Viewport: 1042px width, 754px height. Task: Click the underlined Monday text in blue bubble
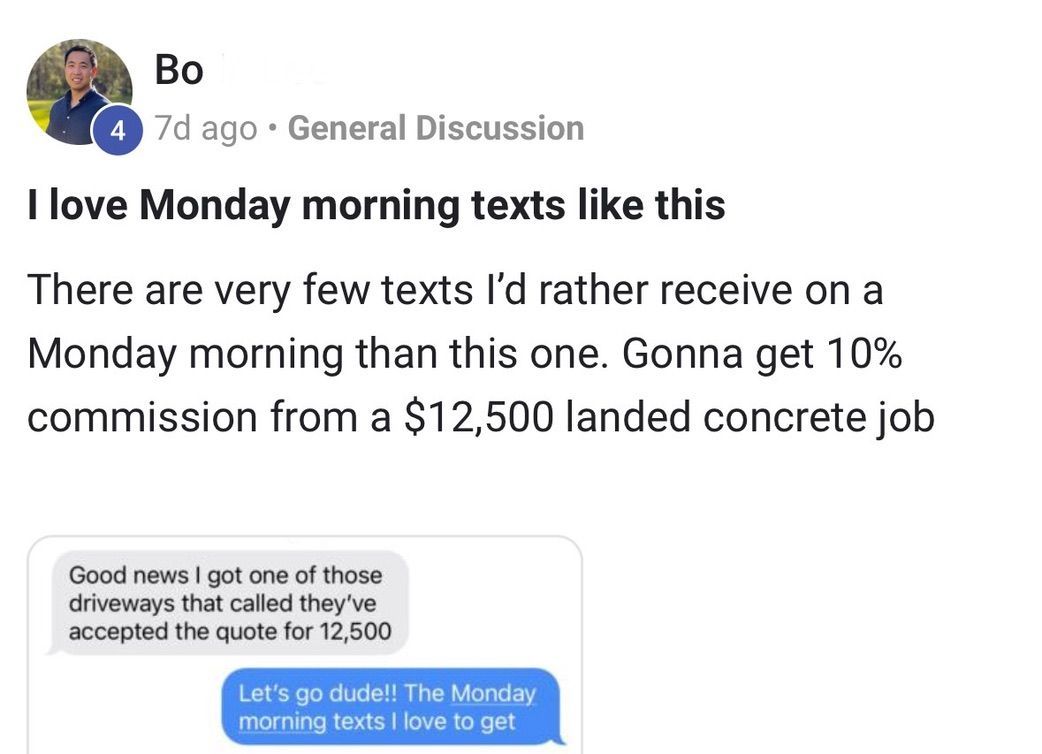pyautogui.click(x=493, y=693)
